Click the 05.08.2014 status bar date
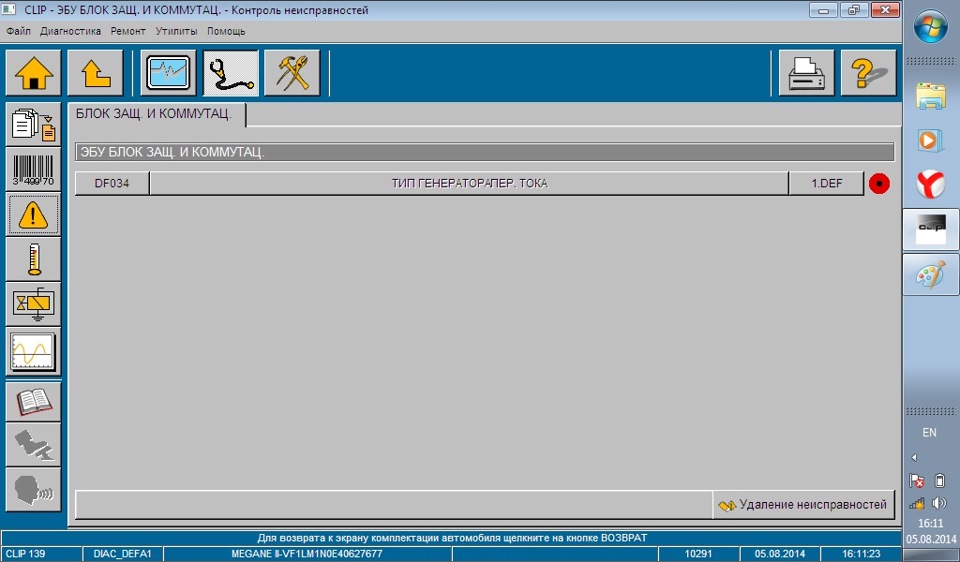The width and height of the screenshot is (960, 562). 780,554
